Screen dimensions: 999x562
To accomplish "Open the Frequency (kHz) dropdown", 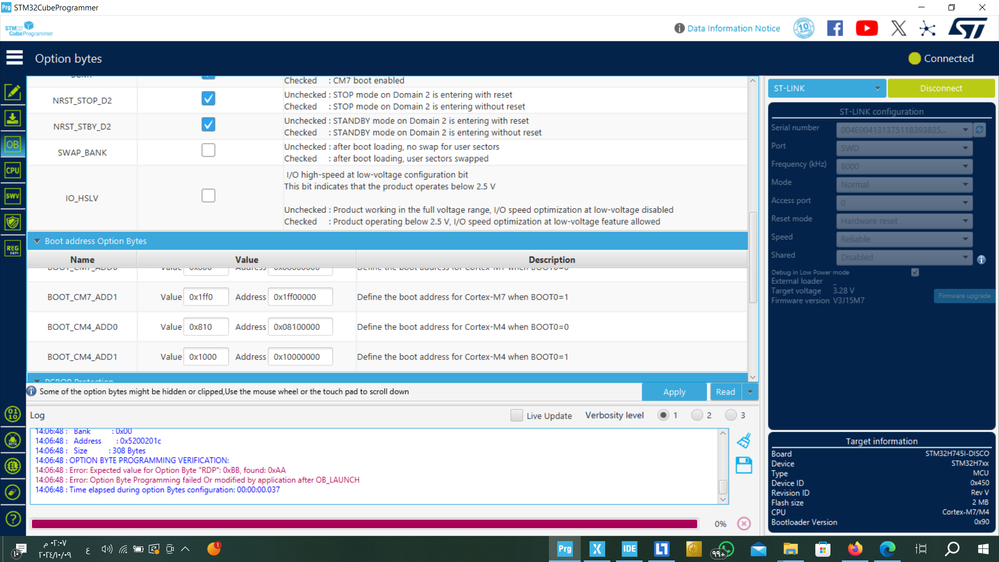I will click(904, 166).
